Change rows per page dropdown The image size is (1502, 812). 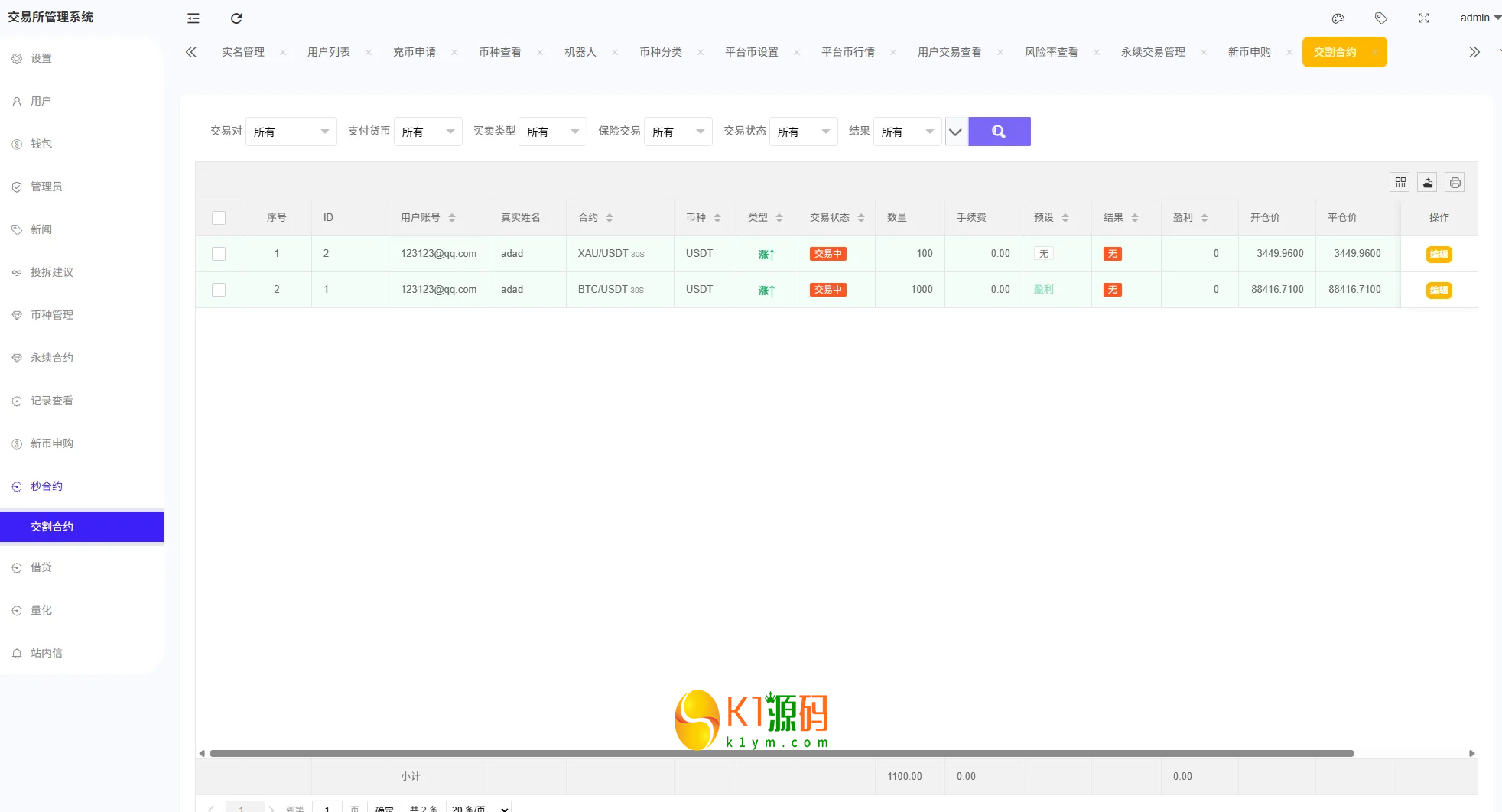click(x=479, y=808)
